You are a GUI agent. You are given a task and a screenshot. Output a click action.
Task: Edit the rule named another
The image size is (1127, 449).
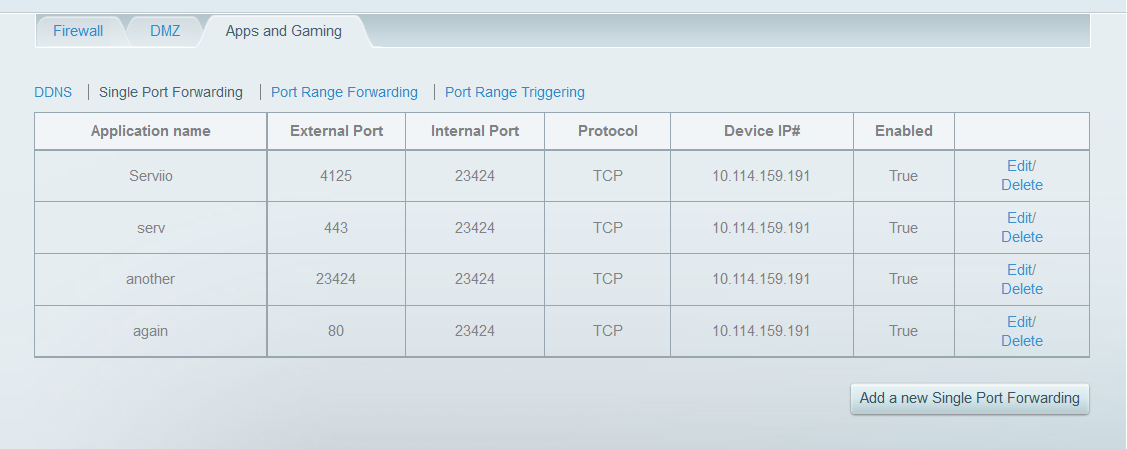point(1020,270)
